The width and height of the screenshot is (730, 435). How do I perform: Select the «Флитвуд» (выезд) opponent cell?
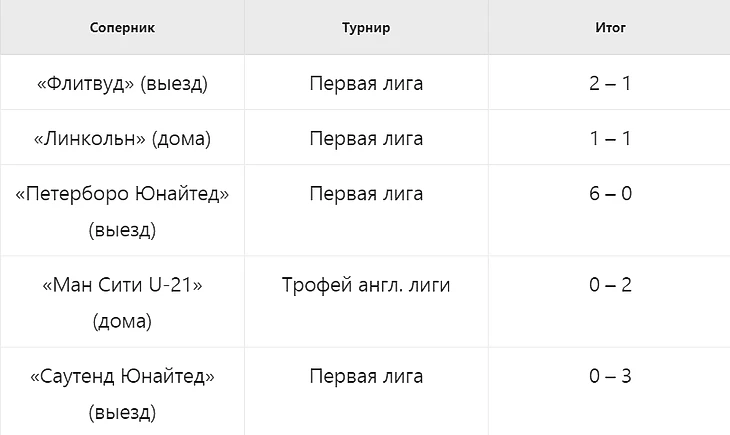[x=122, y=83]
